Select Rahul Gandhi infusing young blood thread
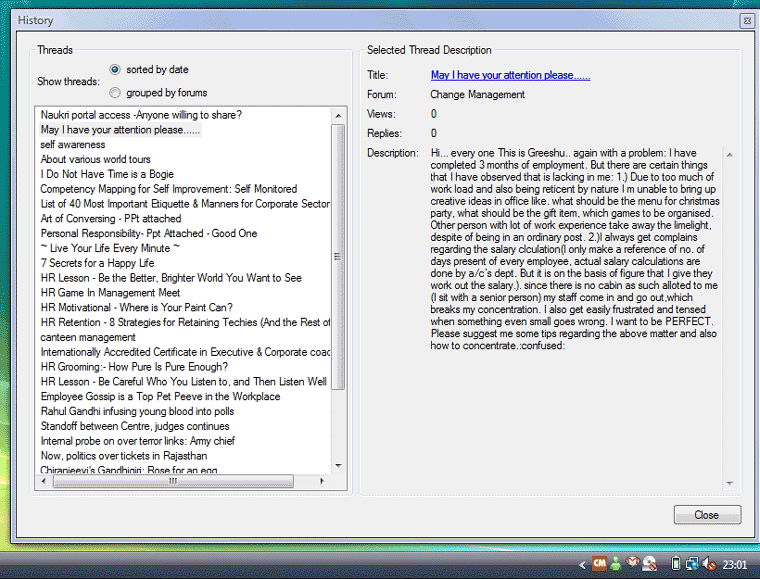760x579 pixels. click(137, 411)
